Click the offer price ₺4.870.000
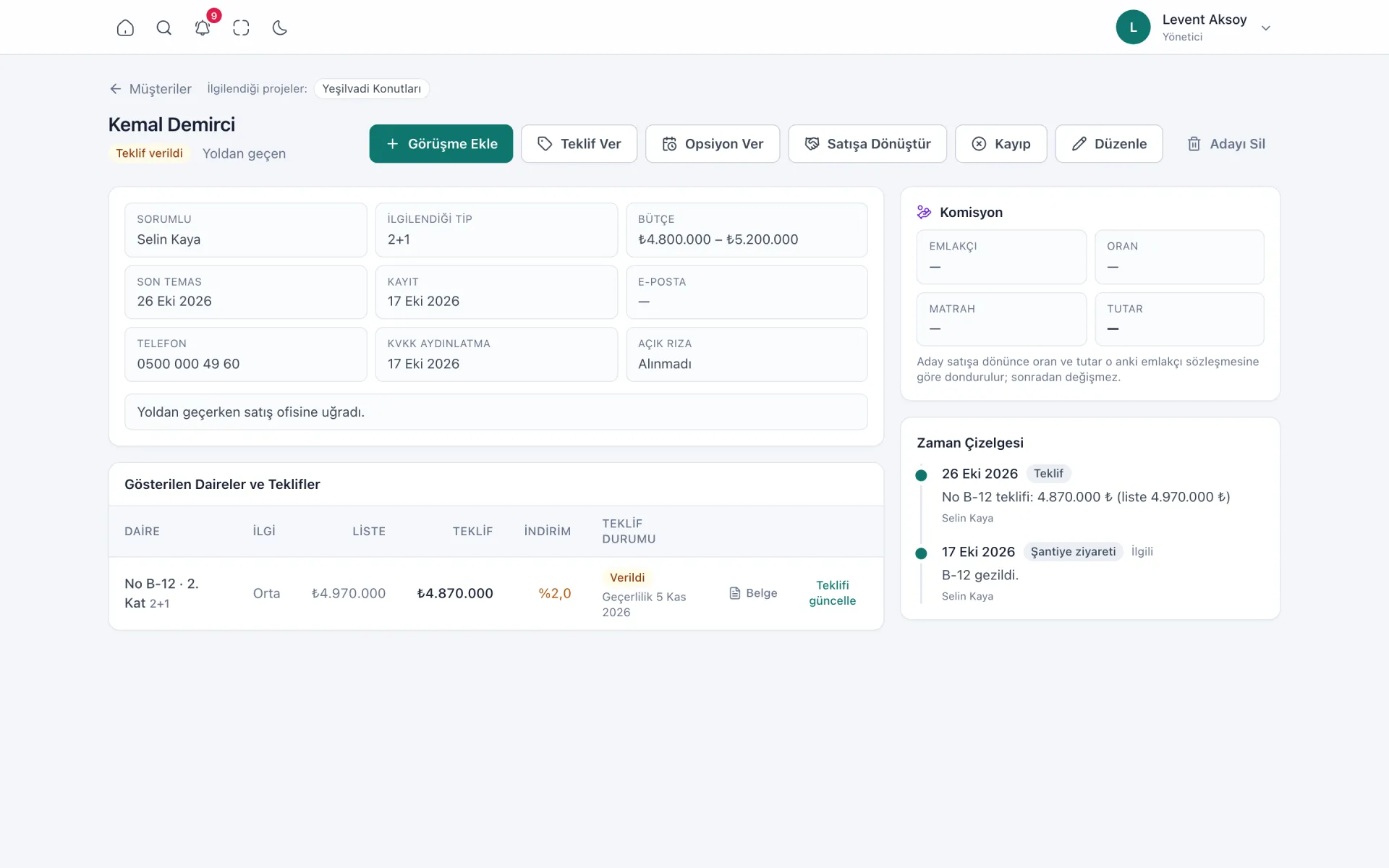The width and height of the screenshot is (1389, 868). [455, 593]
